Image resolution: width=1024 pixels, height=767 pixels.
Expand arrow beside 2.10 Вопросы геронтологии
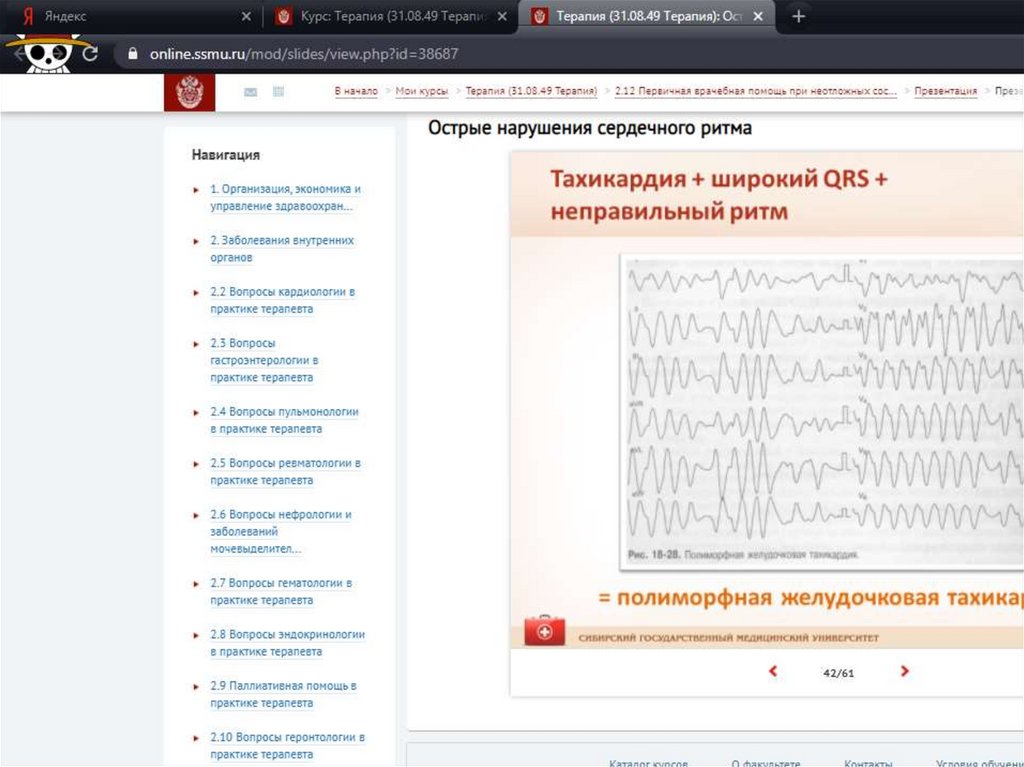pyautogui.click(x=196, y=738)
